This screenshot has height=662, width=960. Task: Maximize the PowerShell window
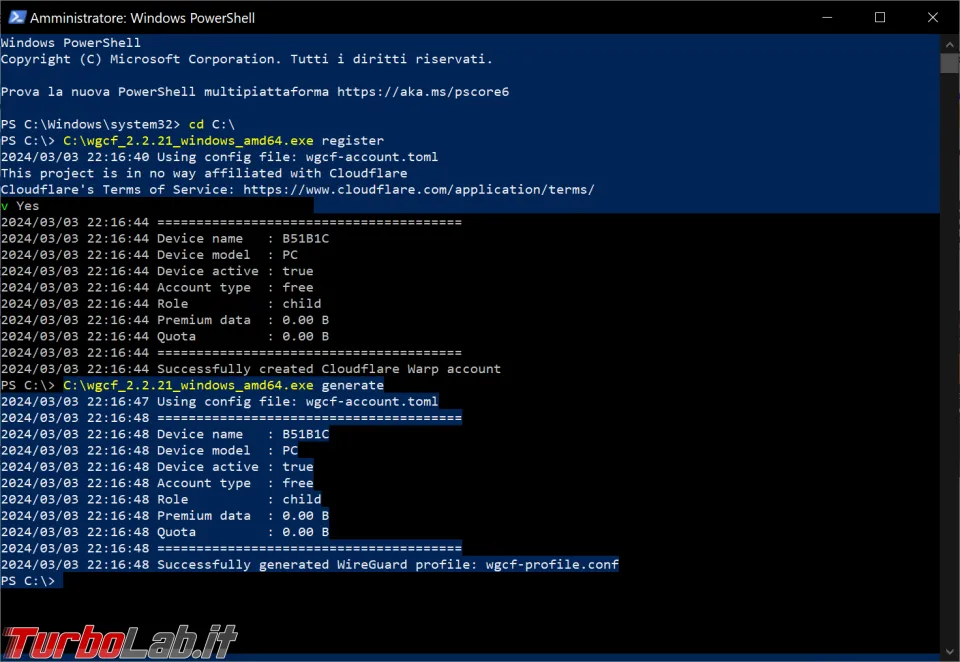[x=880, y=17]
